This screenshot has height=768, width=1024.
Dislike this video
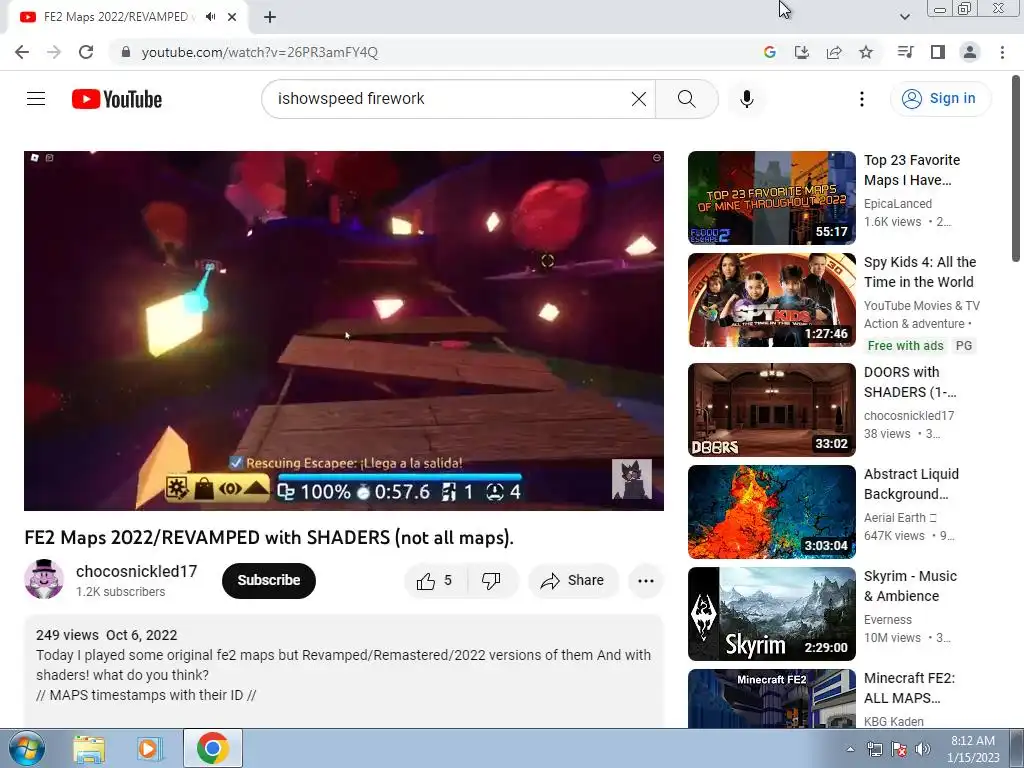pos(491,581)
